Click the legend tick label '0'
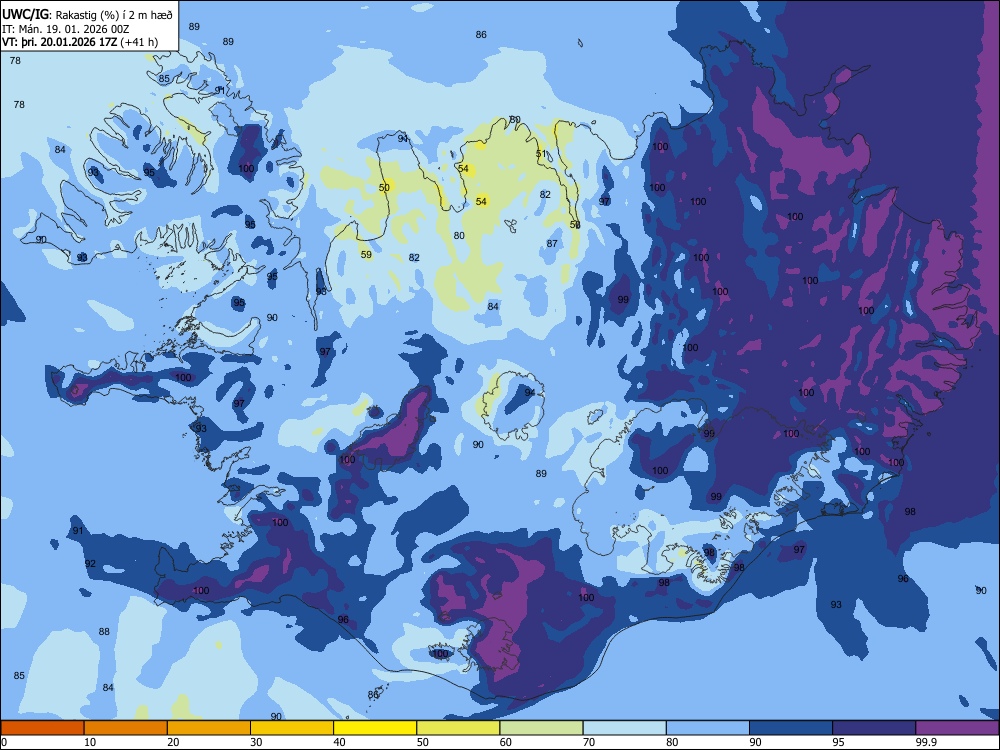This screenshot has height=750, width=1000. pos(4,742)
